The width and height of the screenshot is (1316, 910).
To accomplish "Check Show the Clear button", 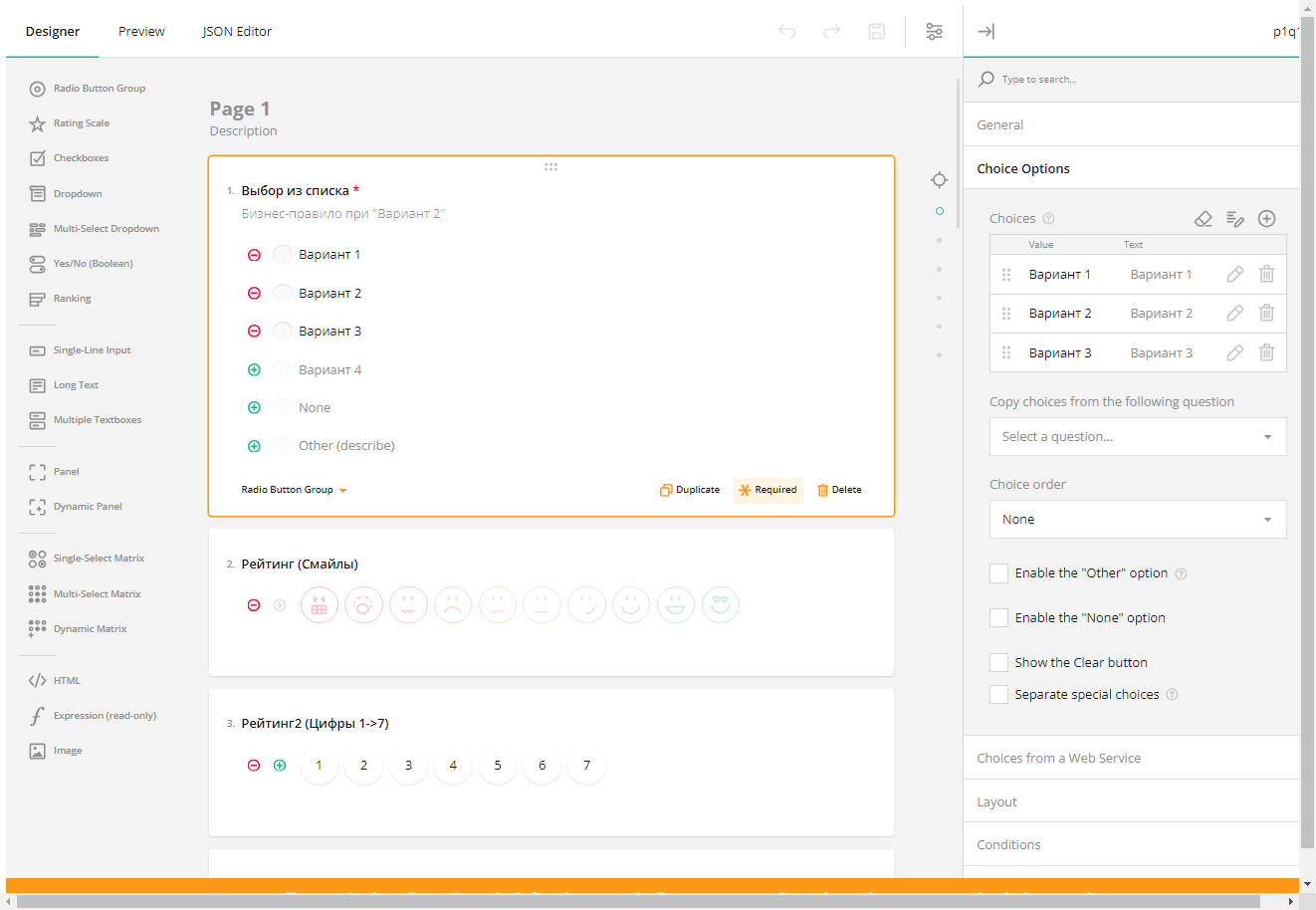I will click(x=998, y=663).
